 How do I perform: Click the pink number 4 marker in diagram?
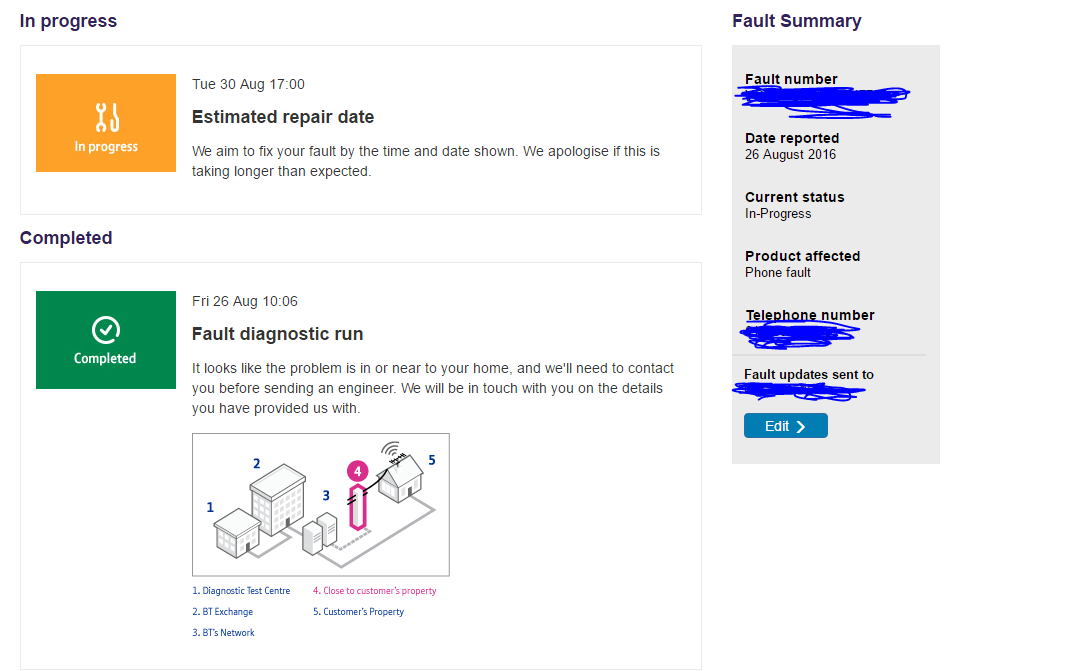point(358,471)
